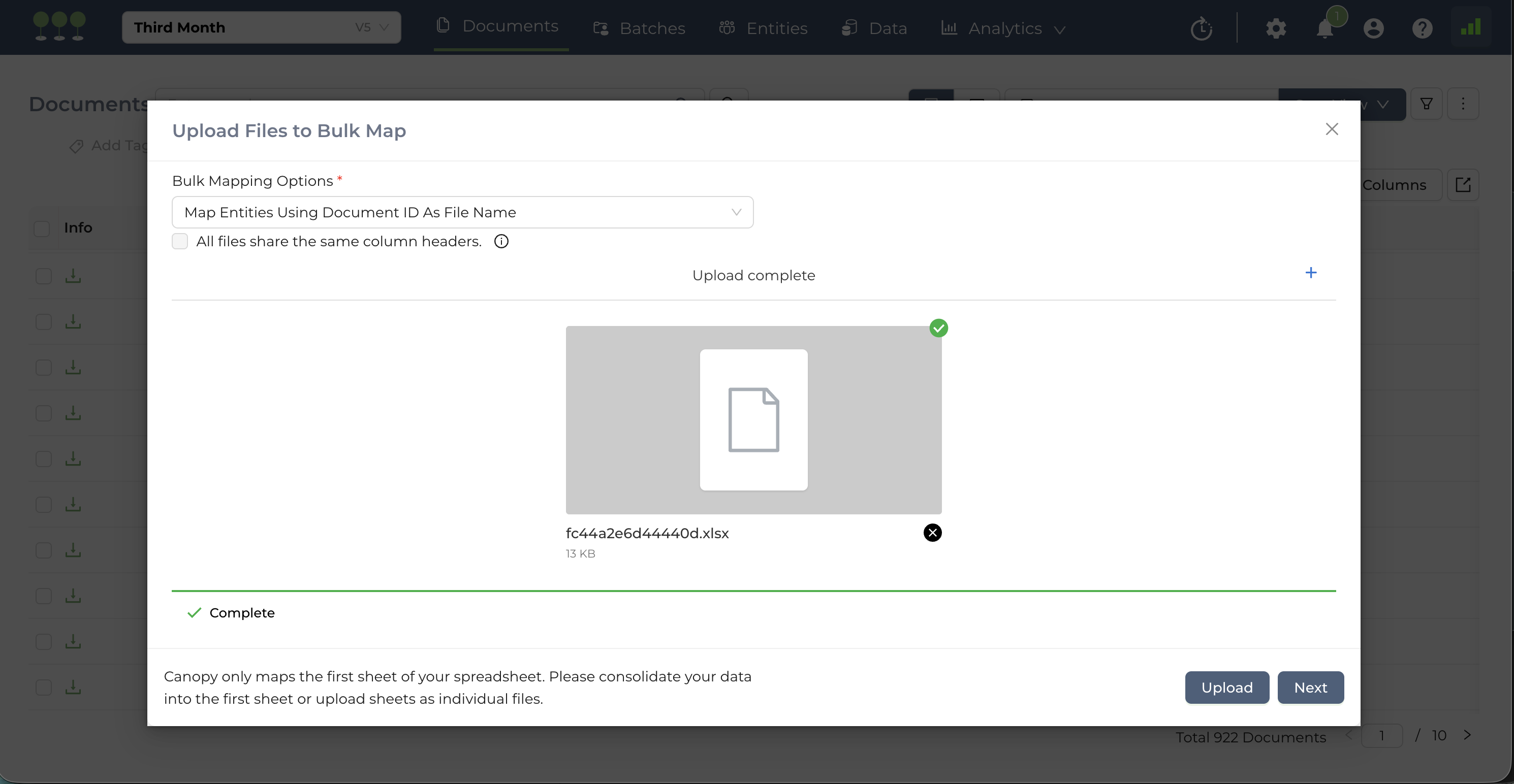Image resolution: width=1514 pixels, height=784 pixels.
Task: Open the history clock icon
Action: click(x=1201, y=28)
